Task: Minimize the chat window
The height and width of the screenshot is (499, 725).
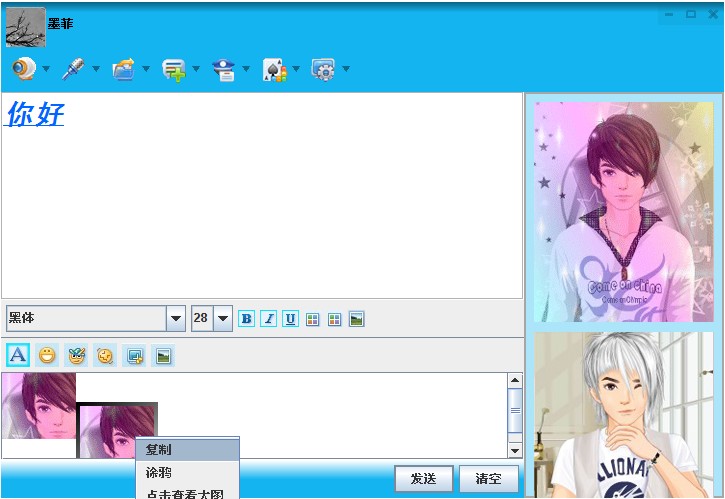Action: pyautogui.click(x=669, y=14)
